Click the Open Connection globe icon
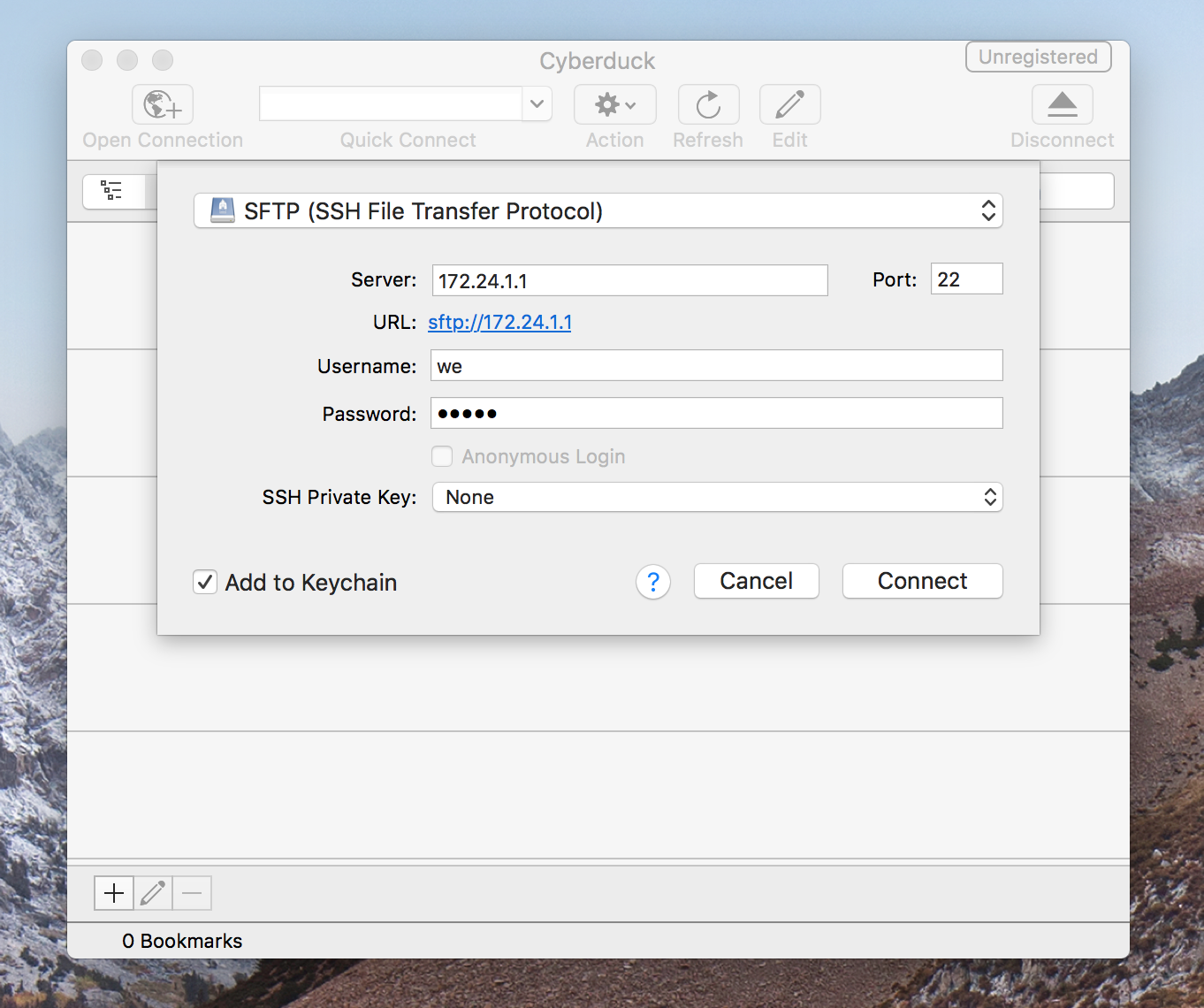Viewport: 1204px width, 1008px height. click(x=163, y=105)
